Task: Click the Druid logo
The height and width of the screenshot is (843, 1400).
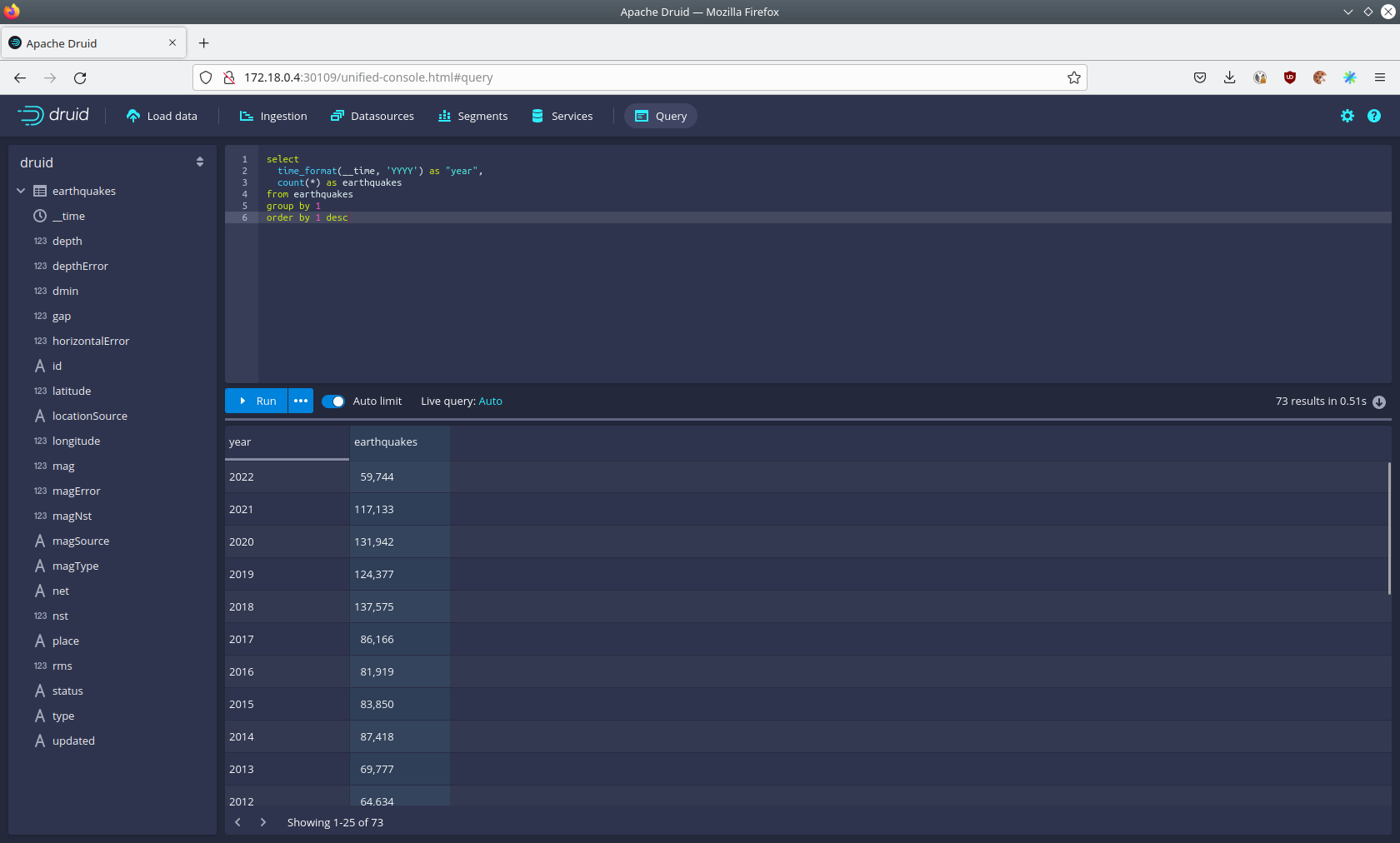Action: click(53, 115)
